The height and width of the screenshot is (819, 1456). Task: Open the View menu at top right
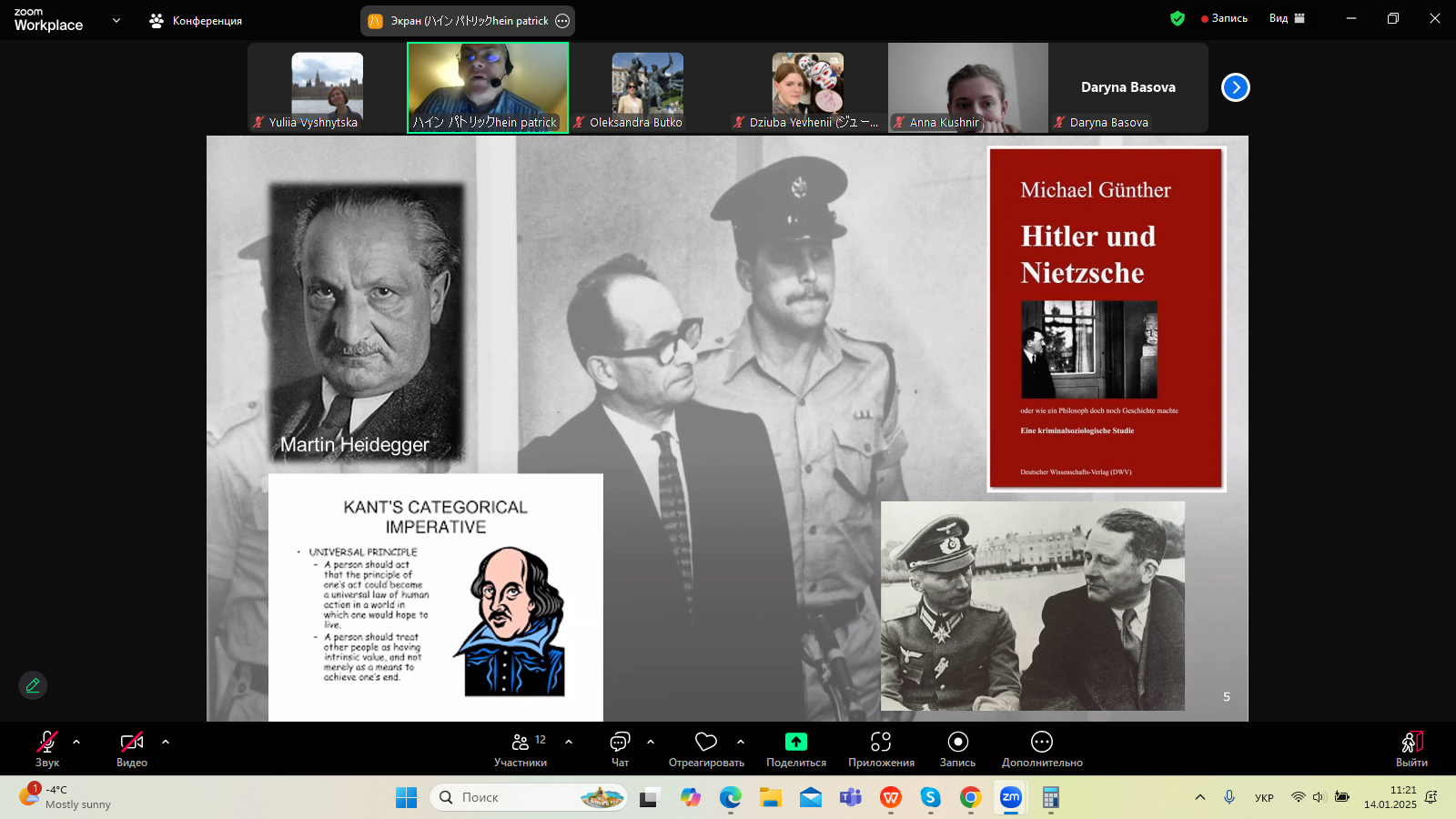pos(1287,18)
